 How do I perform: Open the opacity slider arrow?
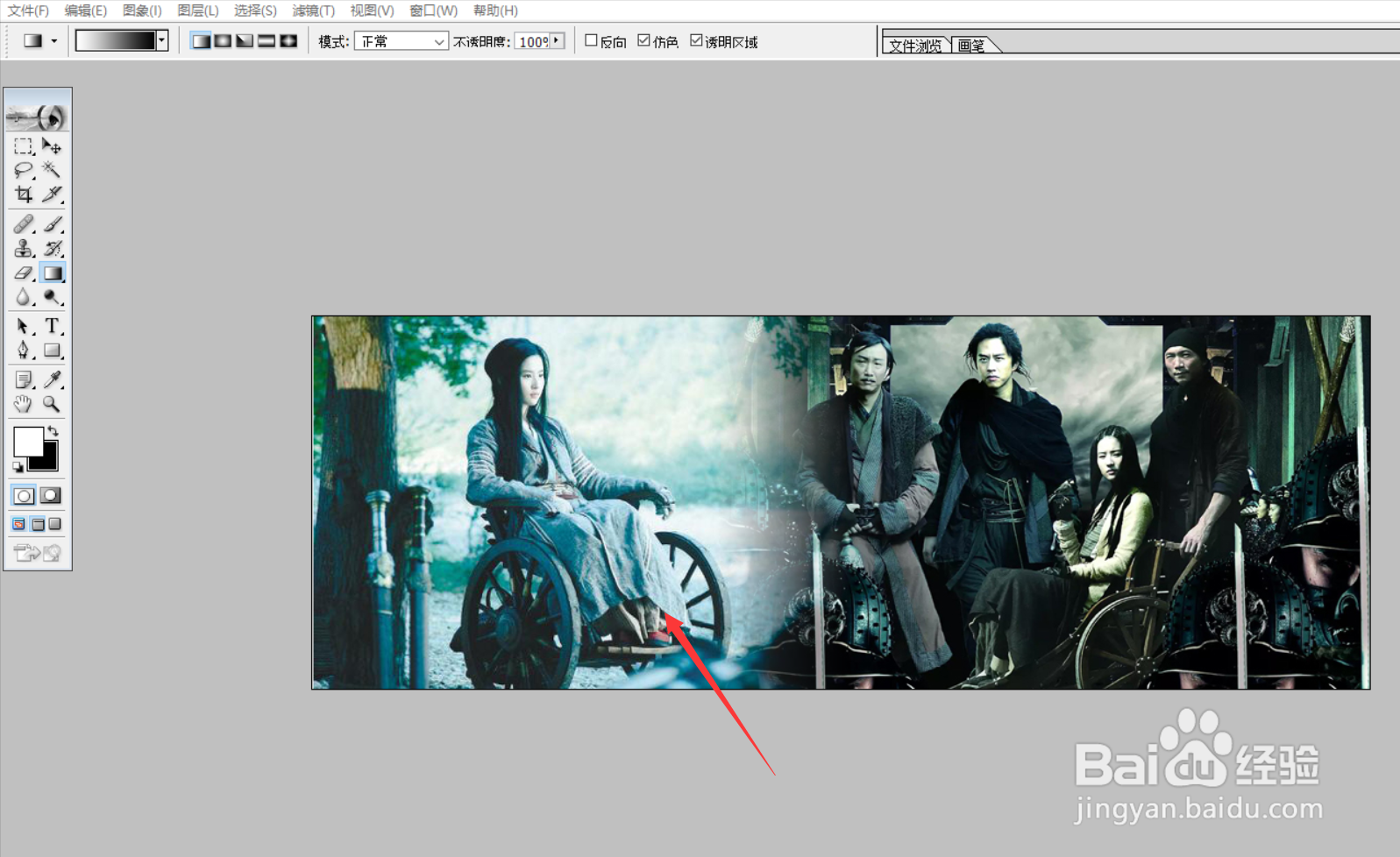(x=557, y=41)
